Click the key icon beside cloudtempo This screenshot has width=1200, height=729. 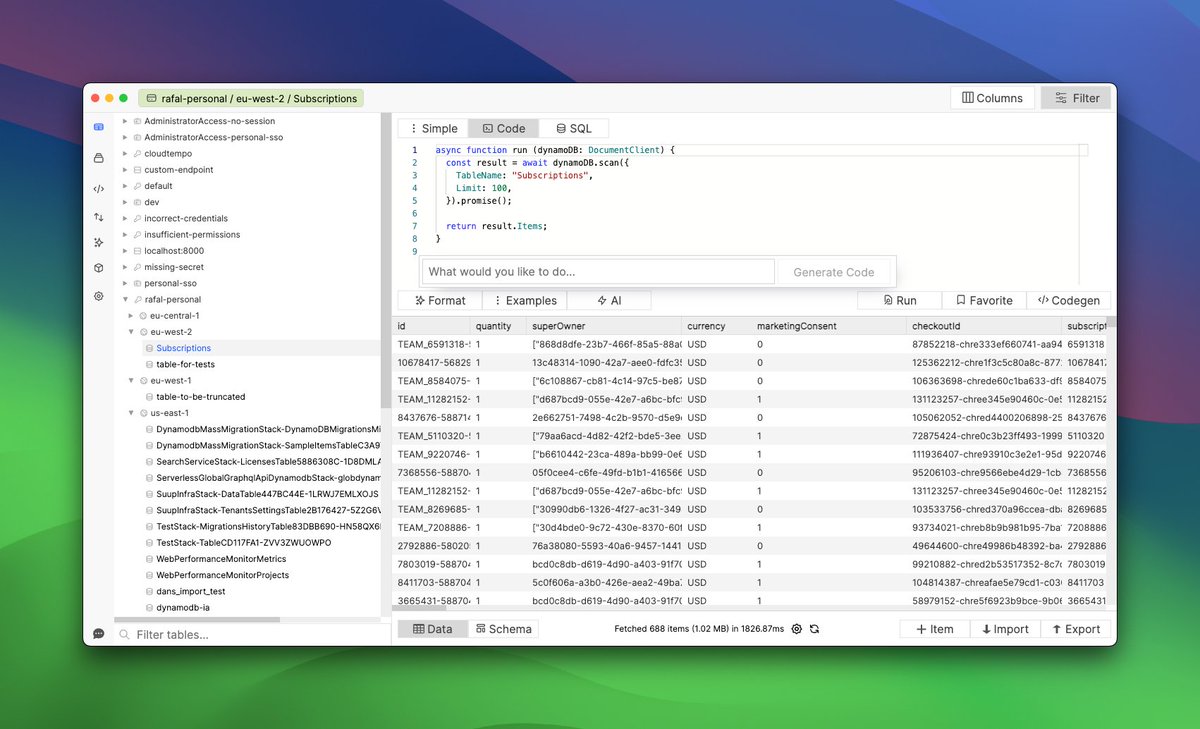(x=137, y=154)
